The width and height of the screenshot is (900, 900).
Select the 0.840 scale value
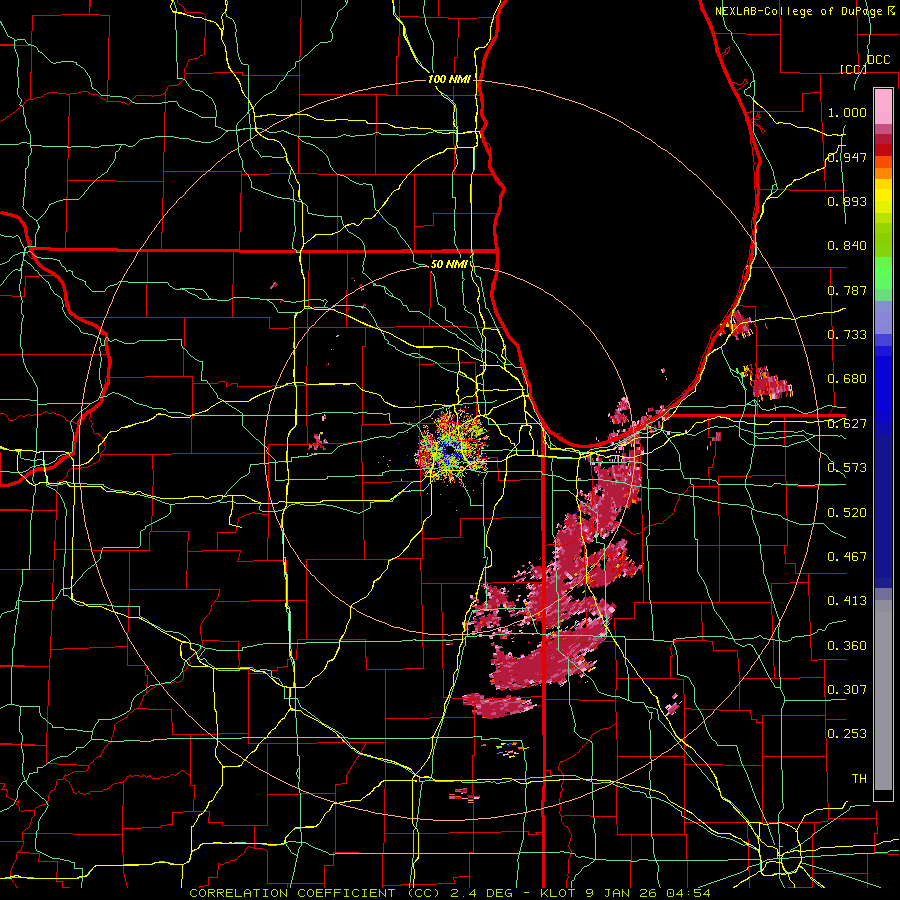coord(847,246)
